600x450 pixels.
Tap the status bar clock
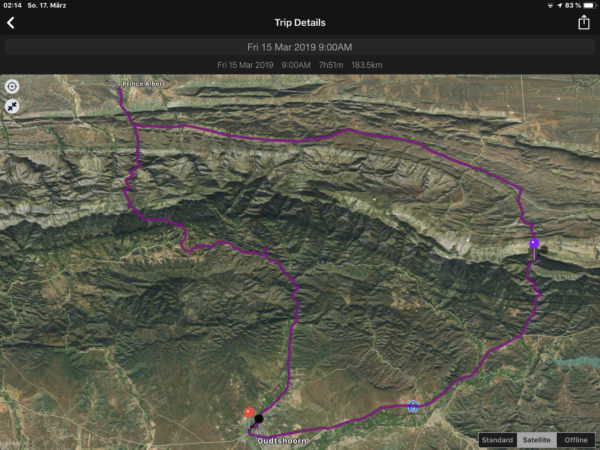(12, 5)
